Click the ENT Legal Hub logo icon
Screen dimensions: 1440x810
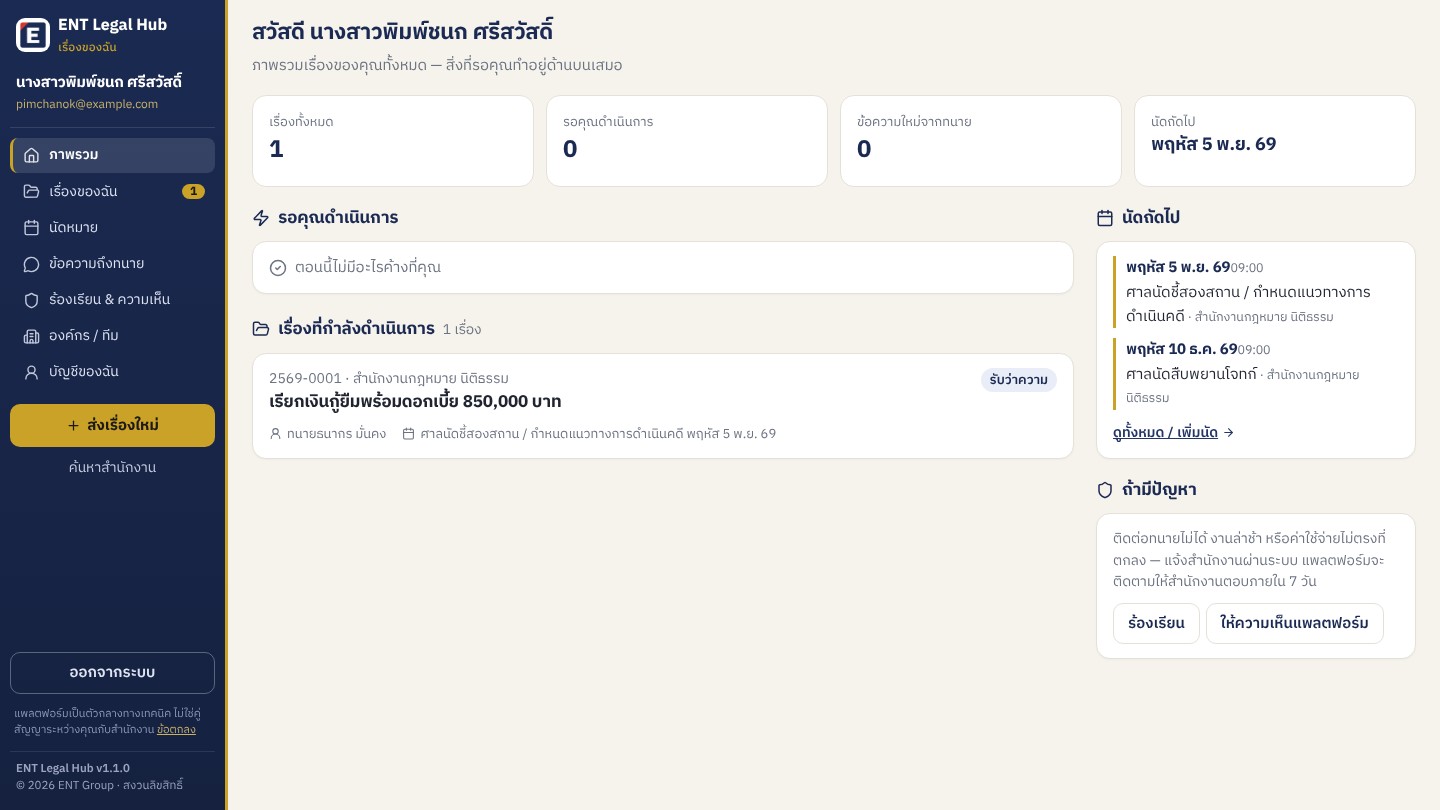click(x=33, y=35)
